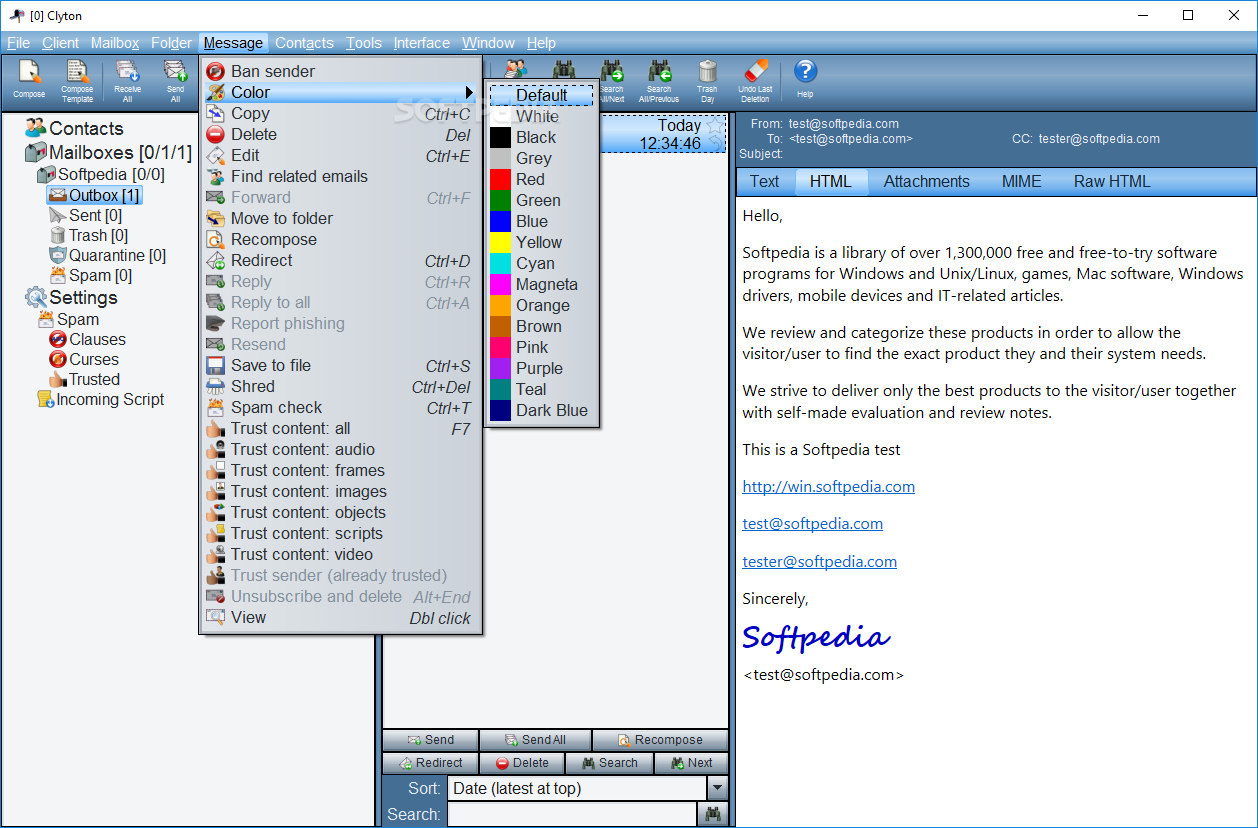Click the Next button below list
This screenshot has width=1258, height=828.
click(x=691, y=763)
